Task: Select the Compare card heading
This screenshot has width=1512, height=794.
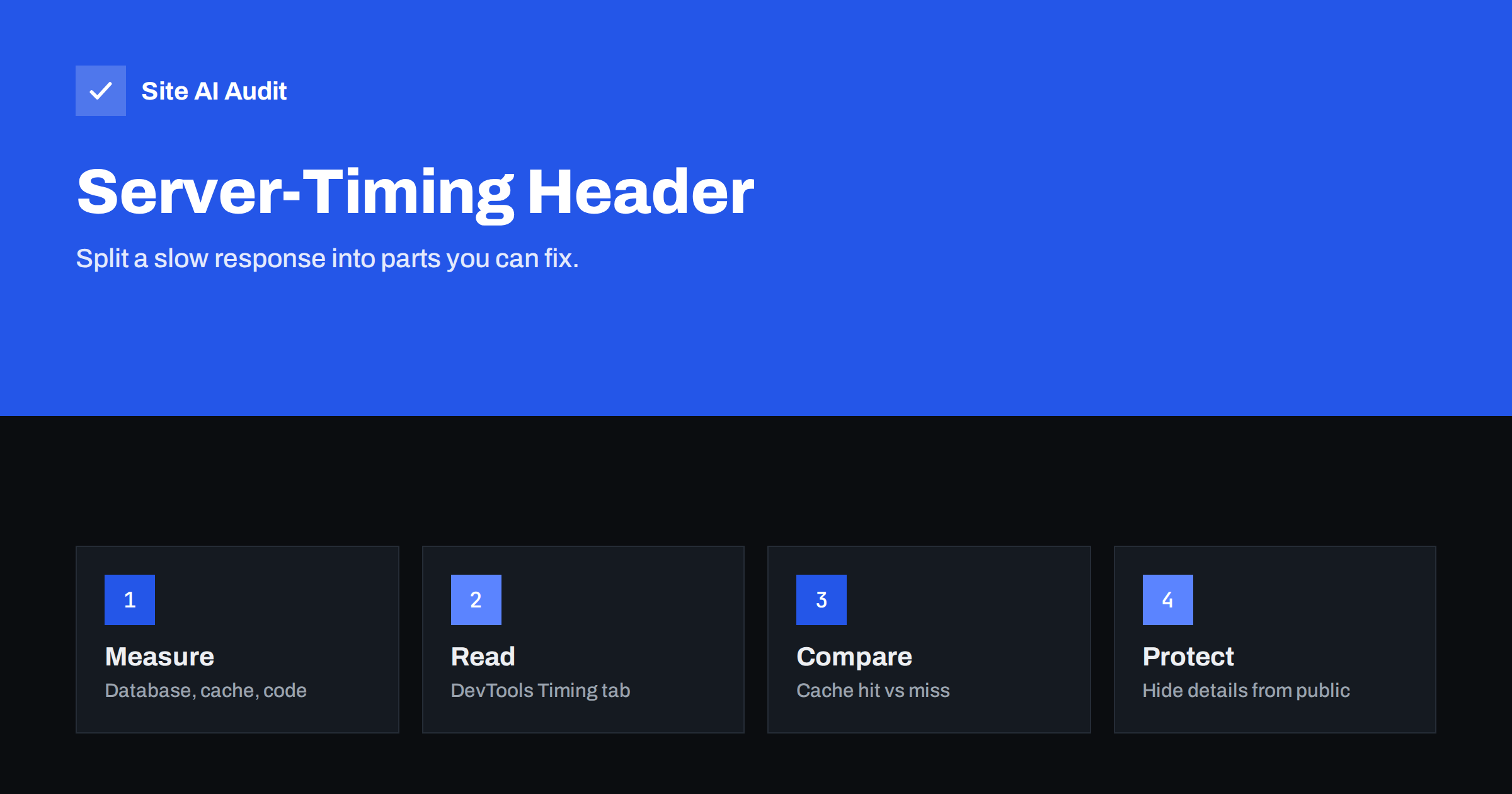Action: click(854, 657)
